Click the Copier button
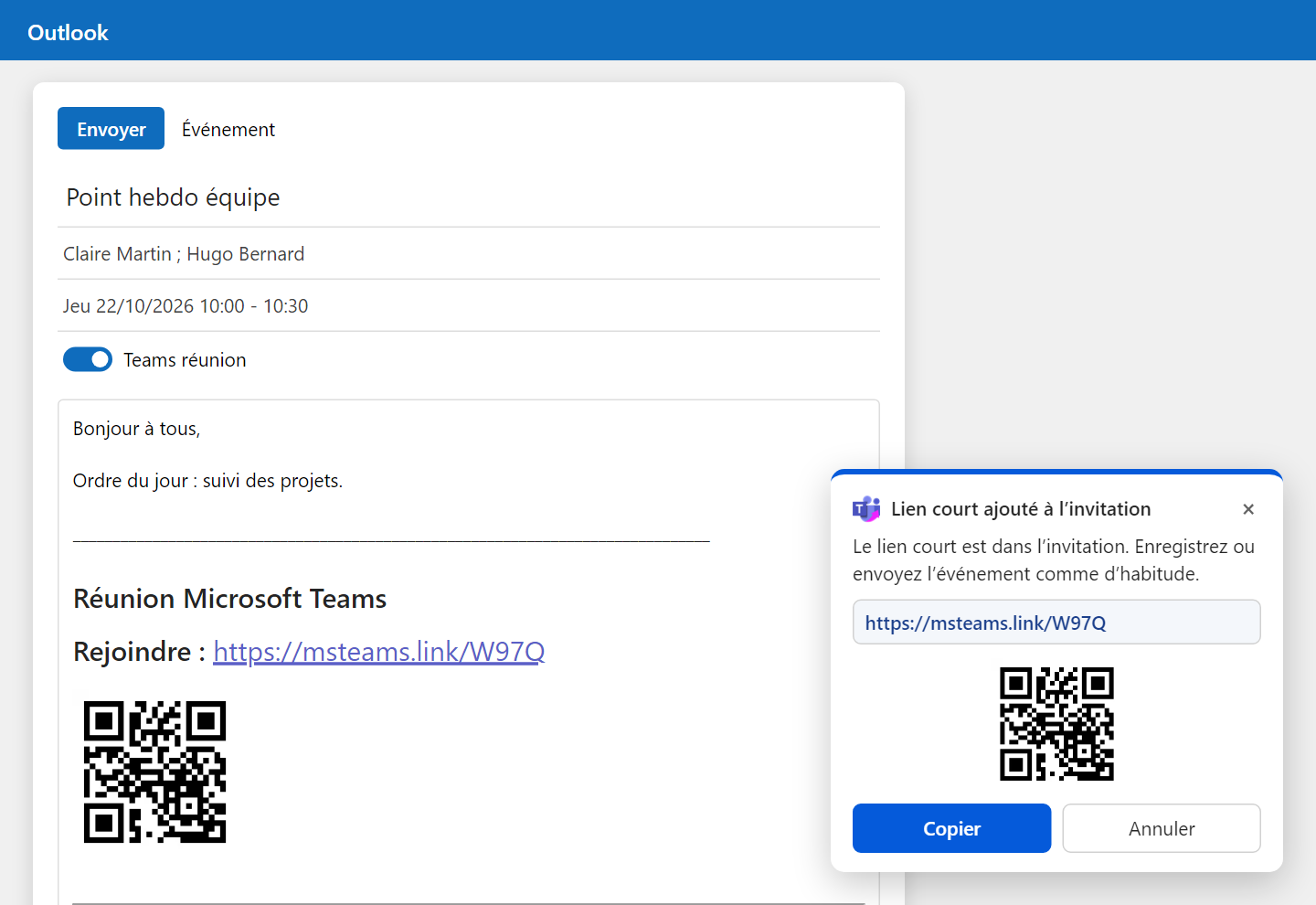Image resolution: width=1316 pixels, height=905 pixels. pos(951,828)
